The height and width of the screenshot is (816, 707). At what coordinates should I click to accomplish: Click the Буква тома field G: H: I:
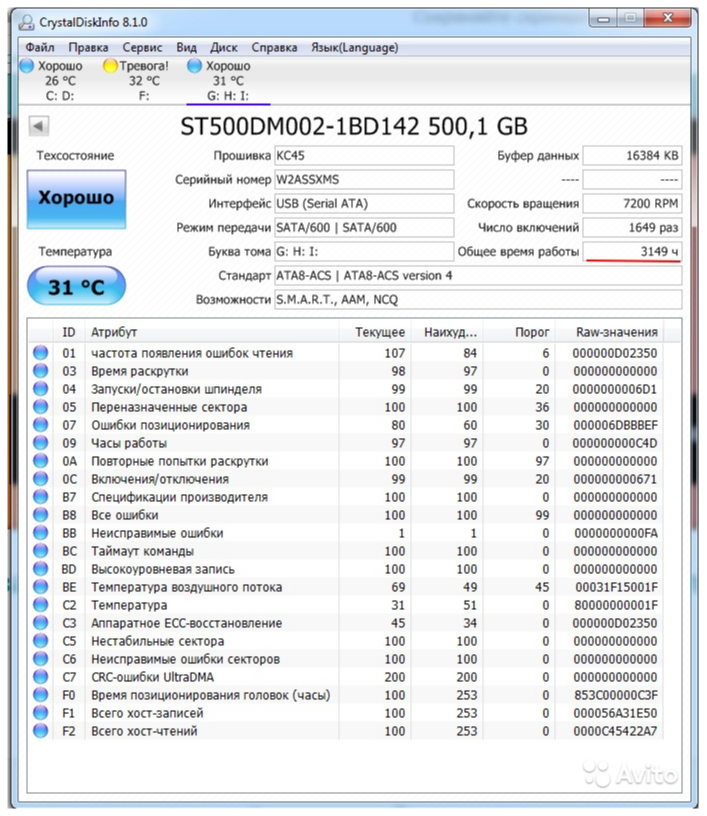pos(364,251)
